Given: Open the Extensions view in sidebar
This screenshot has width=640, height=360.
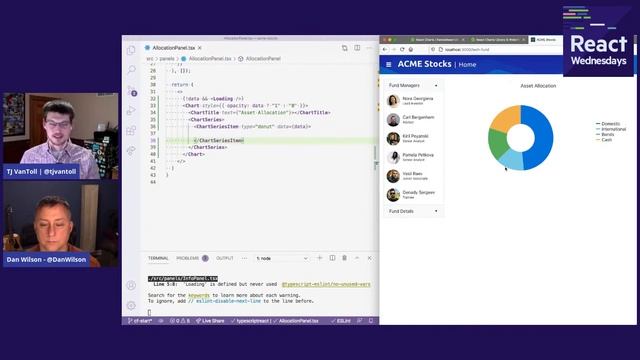Looking at the screenshot, I should (131, 131).
